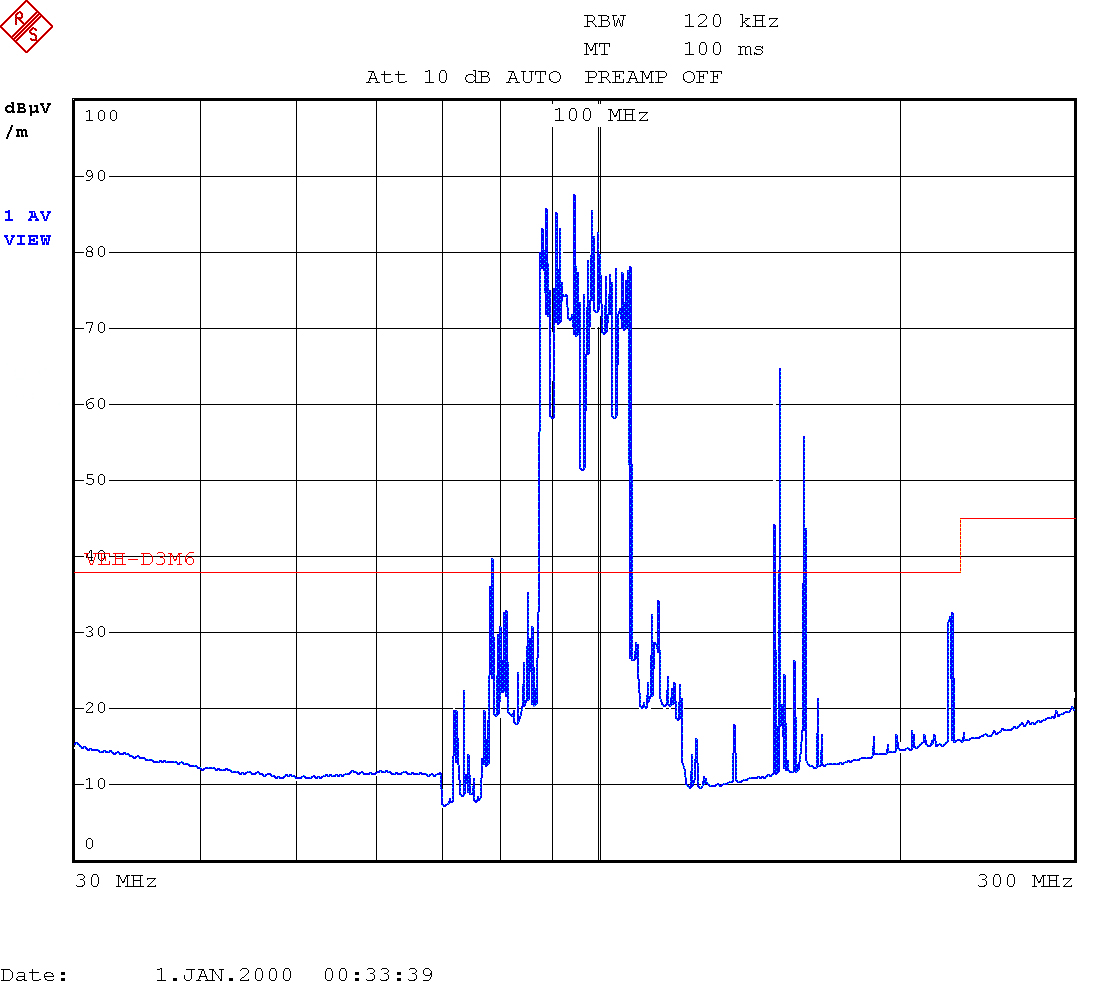Click the 80 y-axis gridline label
The height and width of the screenshot is (986, 1120).
point(96,252)
